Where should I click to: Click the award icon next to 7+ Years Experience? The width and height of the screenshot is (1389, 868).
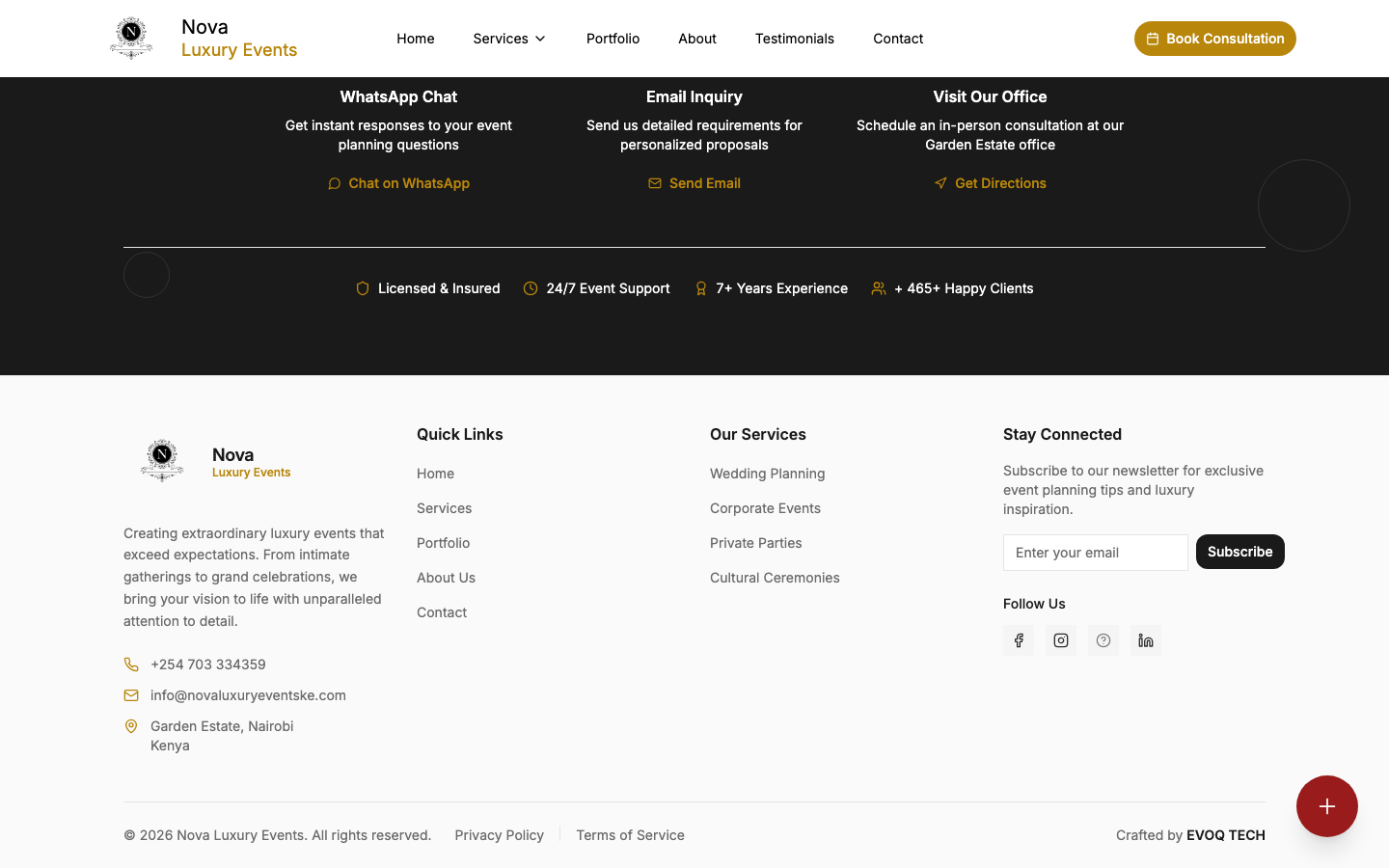[x=701, y=288]
